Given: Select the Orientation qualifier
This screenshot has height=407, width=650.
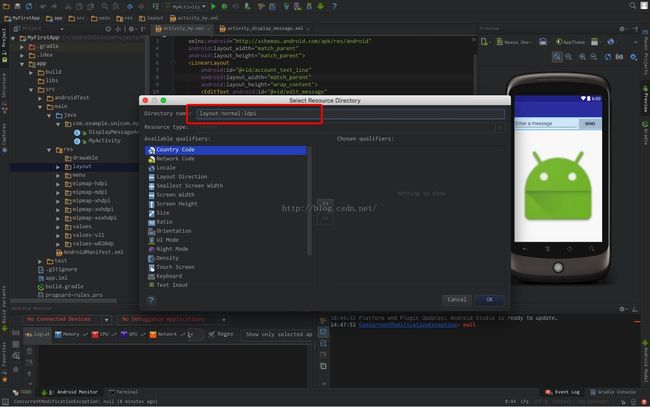Looking at the screenshot, I should [x=226, y=231].
